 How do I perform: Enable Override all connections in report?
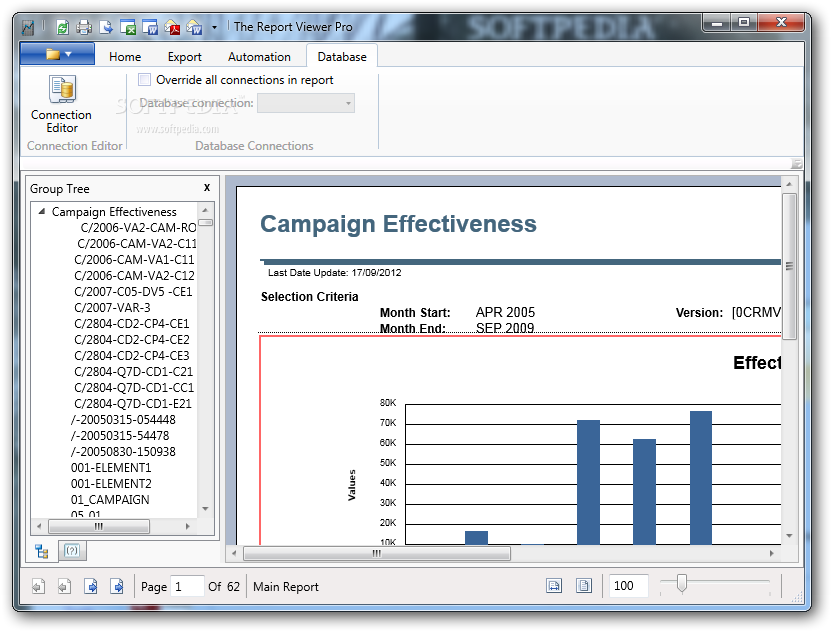click(144, 80)
